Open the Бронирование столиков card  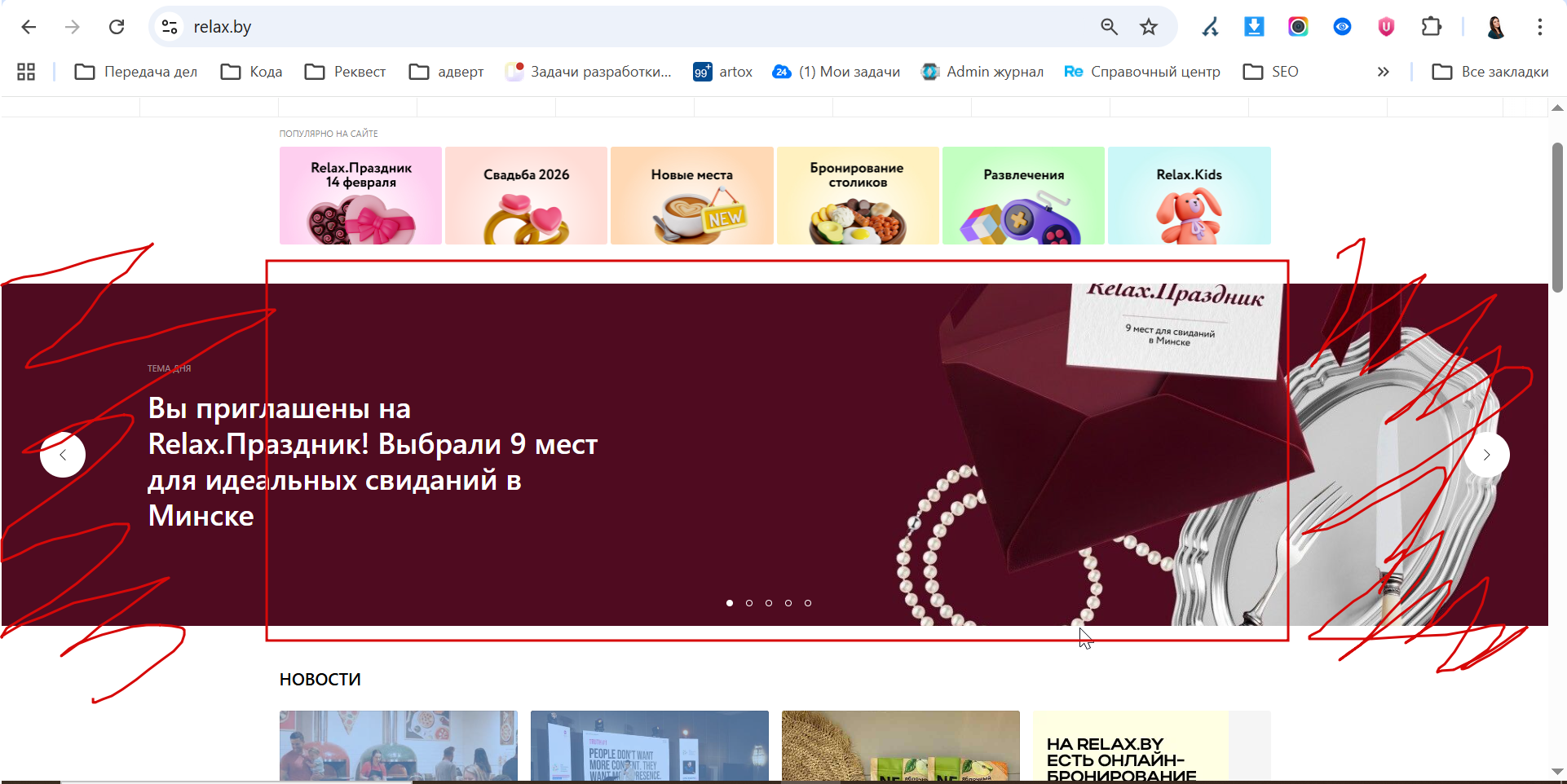coord(858,196)
